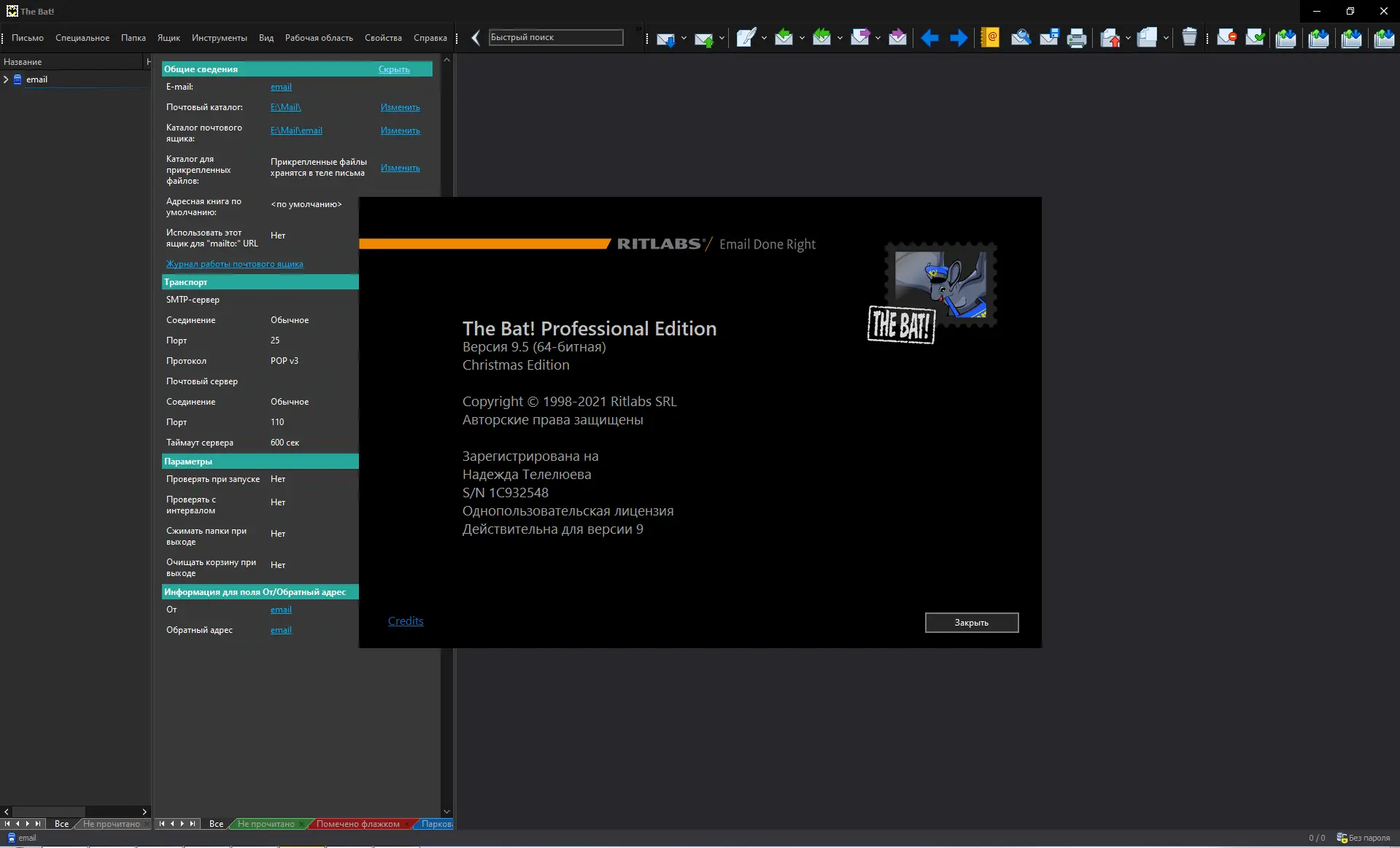The width and height of the screenshot is (1400, 848).
Task: Select the green Не прочитано tab
Action: click(266, 824)
